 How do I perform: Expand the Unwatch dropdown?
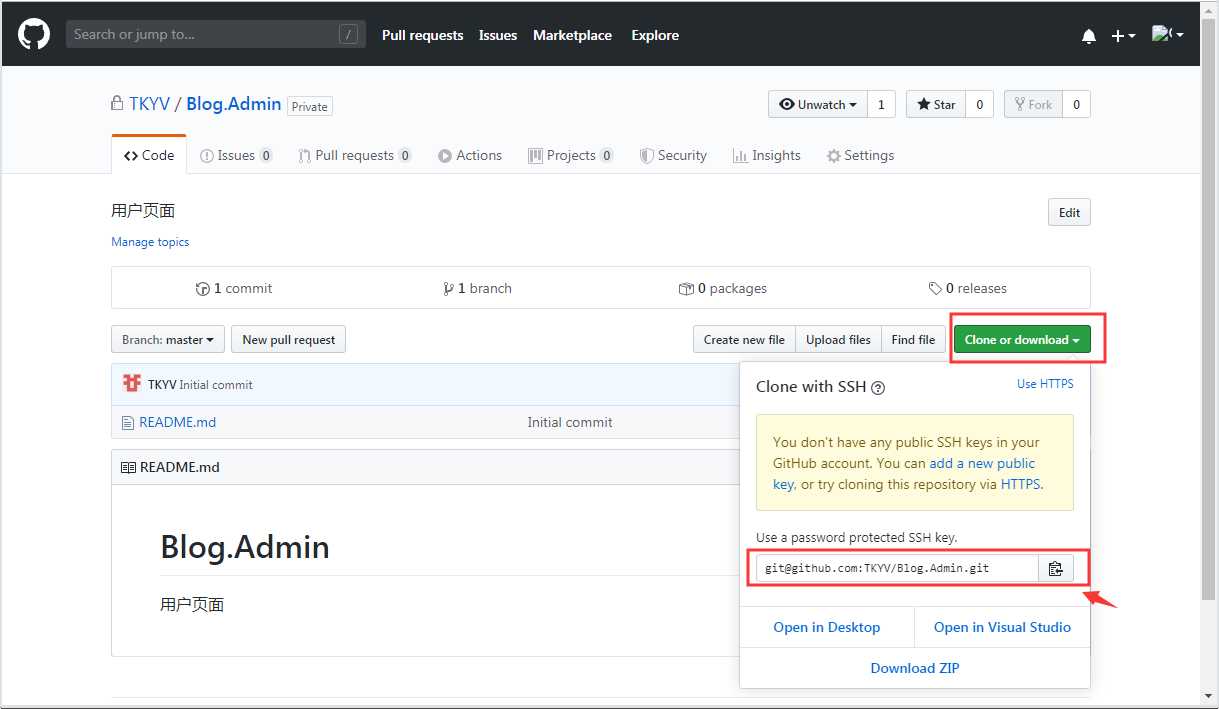point(818,104)
